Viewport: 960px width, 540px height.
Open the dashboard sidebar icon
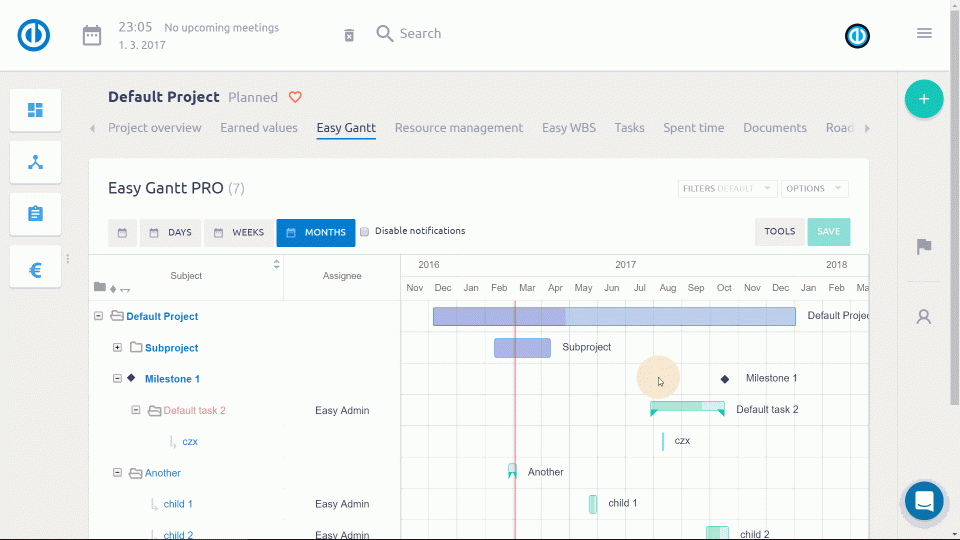[x=35, y=110]
